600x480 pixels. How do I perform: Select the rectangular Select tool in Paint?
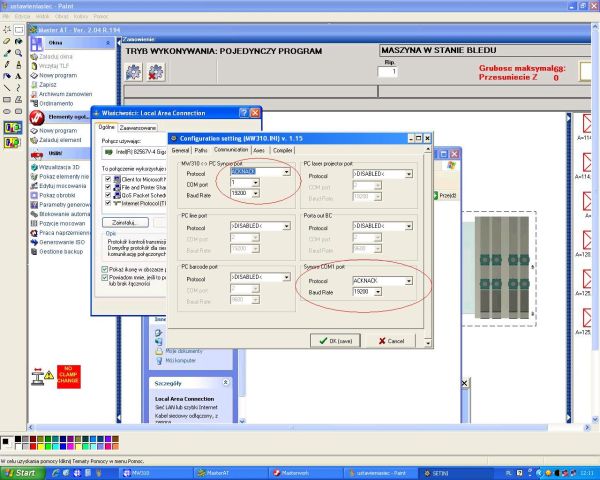18,29
